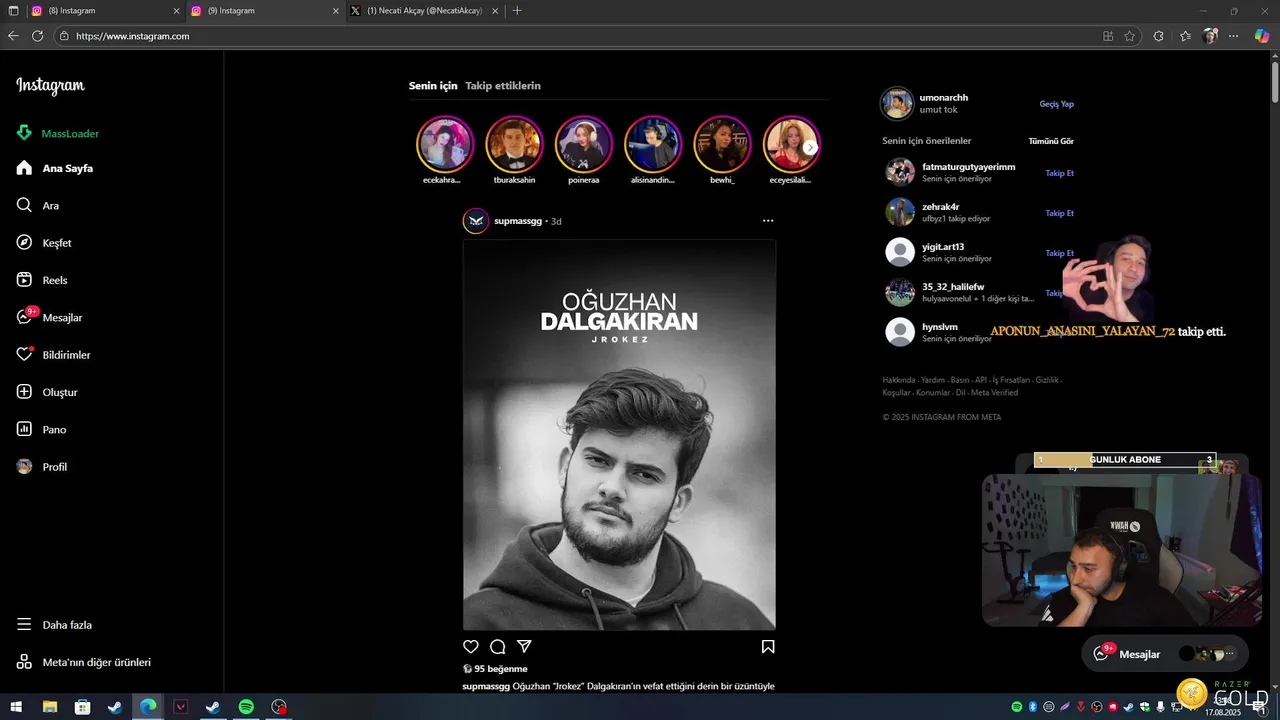Open Reels from the sidebar
This screenshot has height=720, width=1280.
(42, 280)
